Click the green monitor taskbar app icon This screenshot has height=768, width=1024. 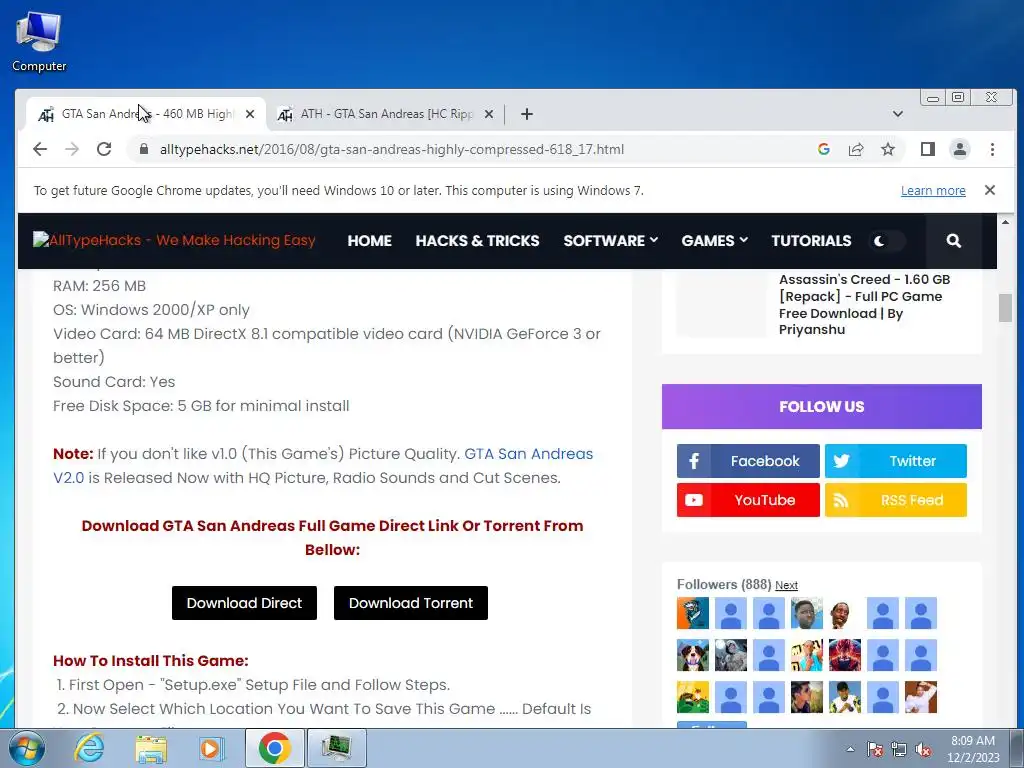pos(336,748)
